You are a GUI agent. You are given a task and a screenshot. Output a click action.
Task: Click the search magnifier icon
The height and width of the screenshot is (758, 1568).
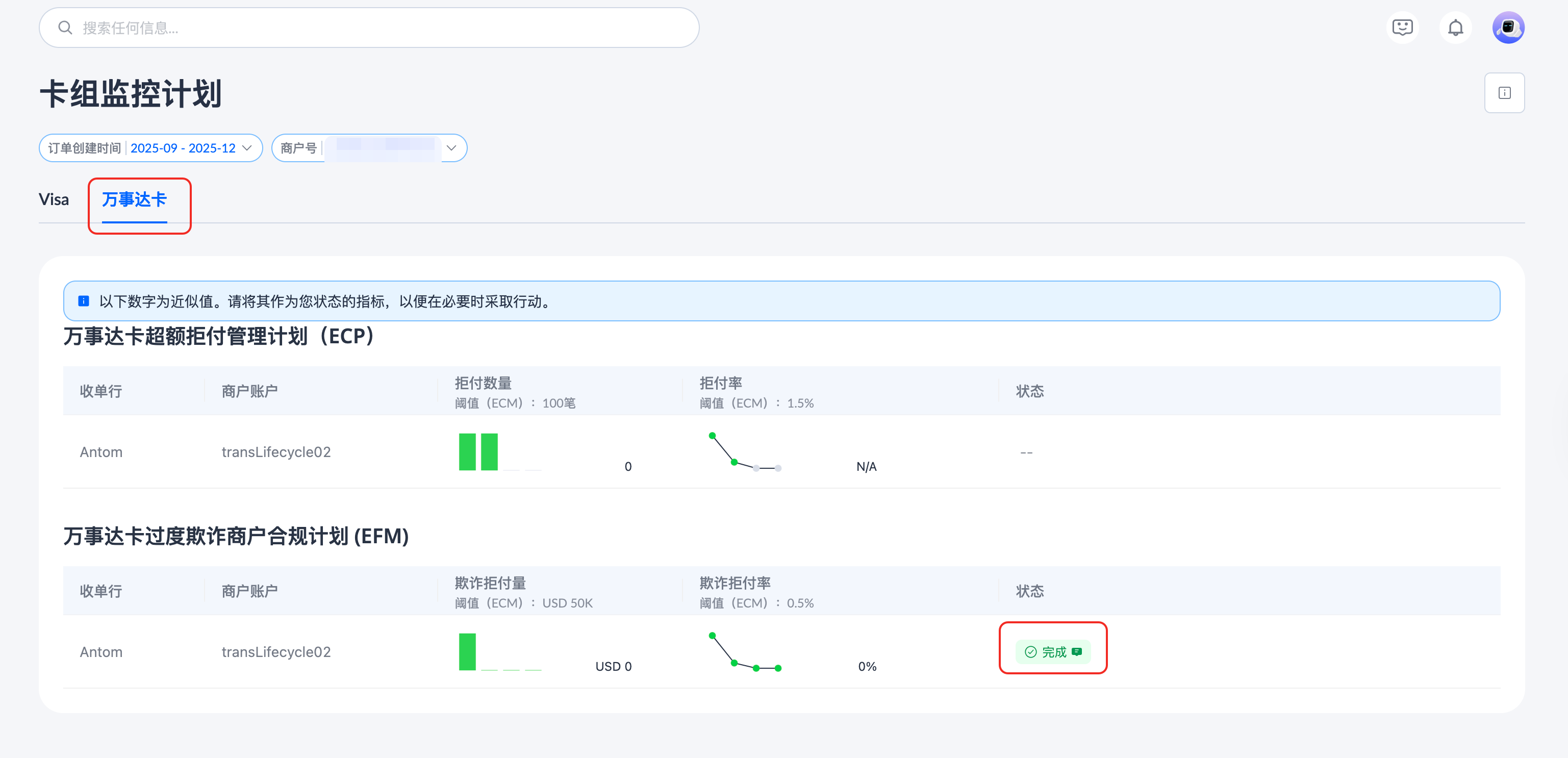point(64,28)
